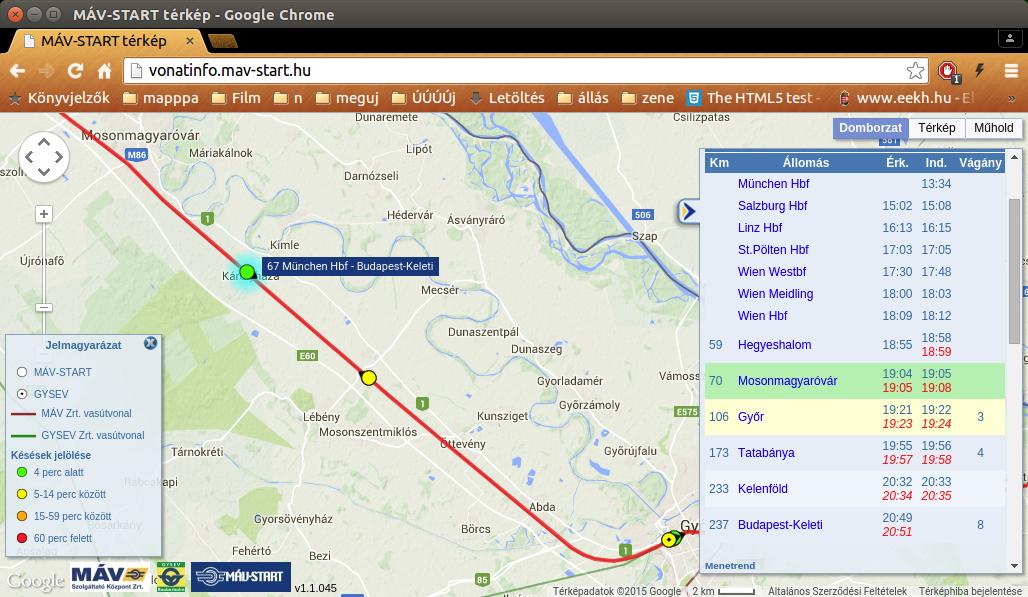Screen dimensions: 1028x597
Task: Click the Chrome user profile icon
Action: point(1010,39)
